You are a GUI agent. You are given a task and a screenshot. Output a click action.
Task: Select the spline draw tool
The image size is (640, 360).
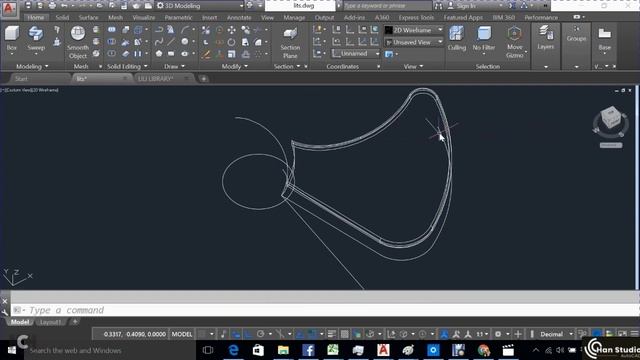[x=159, y=42]
